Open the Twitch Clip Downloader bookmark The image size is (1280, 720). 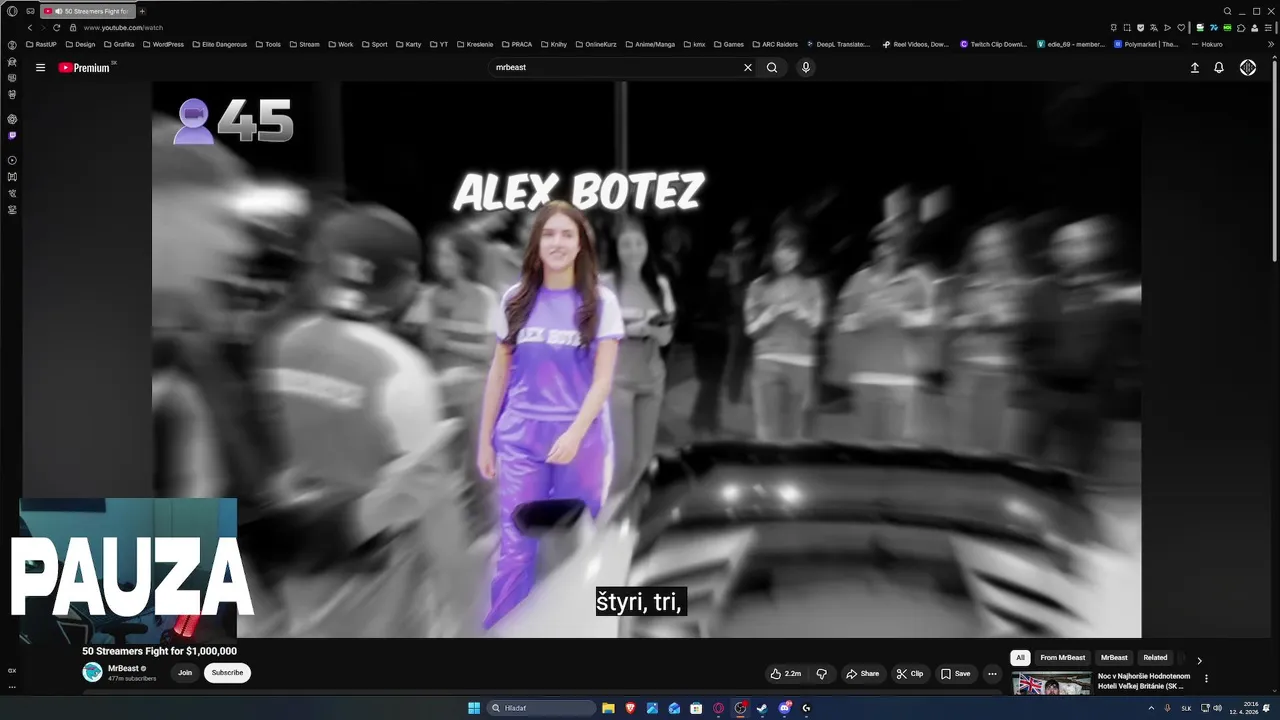pos(994,44)
